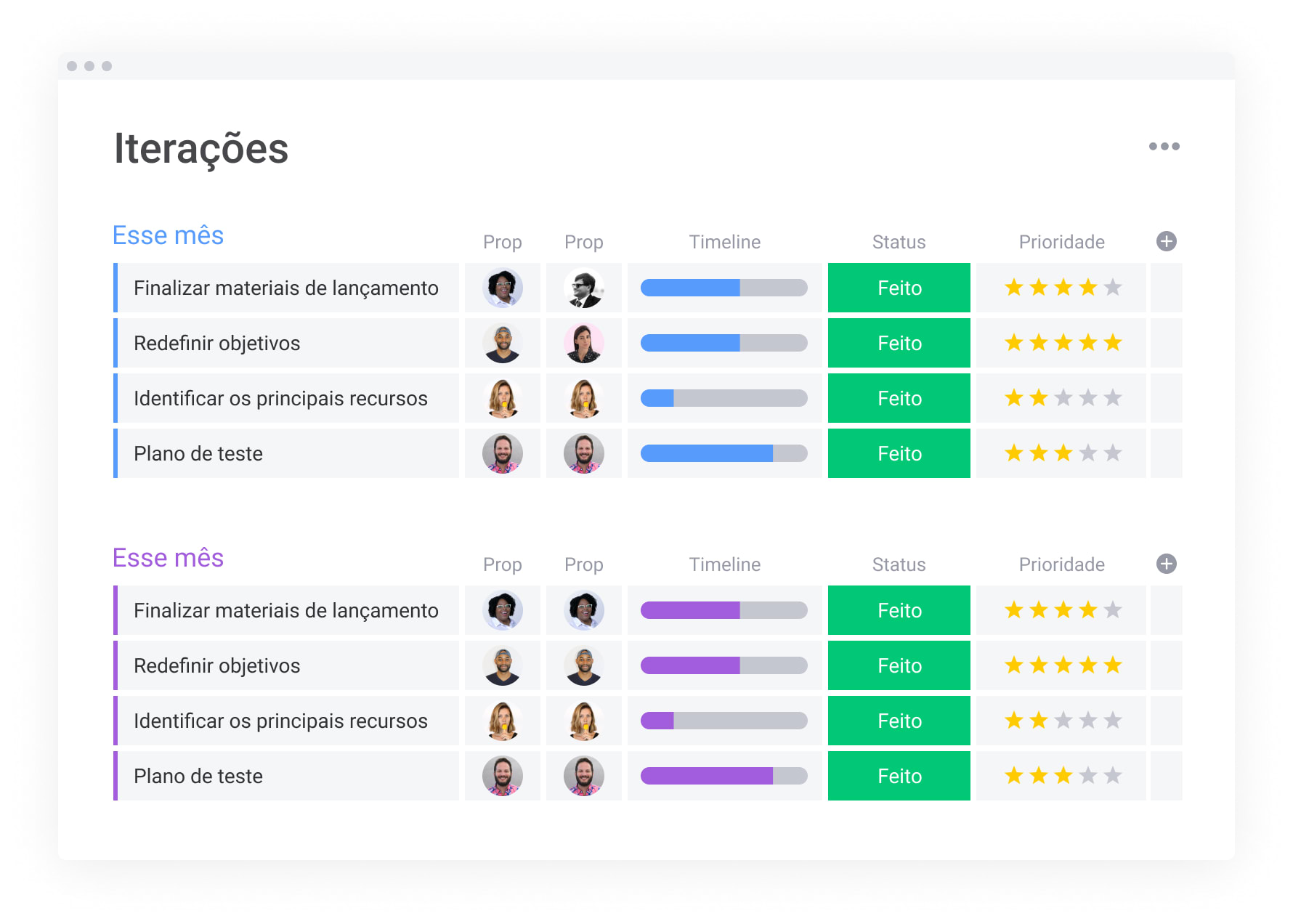This screenshot has height=924, width=1293.
Task: Click the first Prop avatar for Finalizar materiais
Action: pos(503,288)
